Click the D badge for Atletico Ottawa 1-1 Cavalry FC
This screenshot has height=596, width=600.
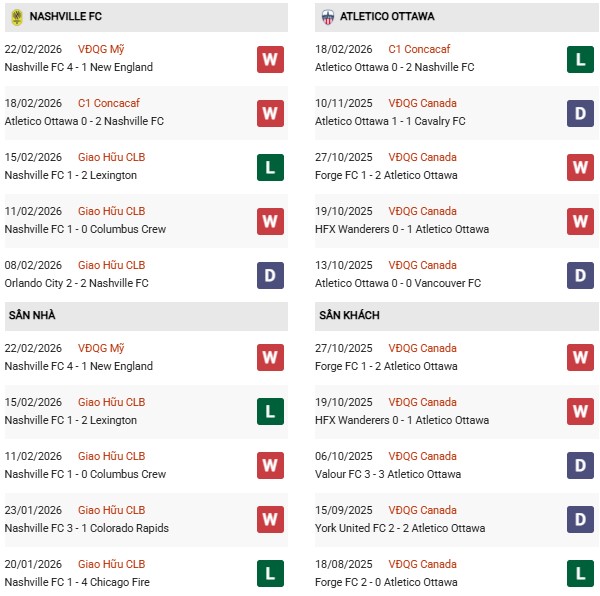(x=581, y=113)
